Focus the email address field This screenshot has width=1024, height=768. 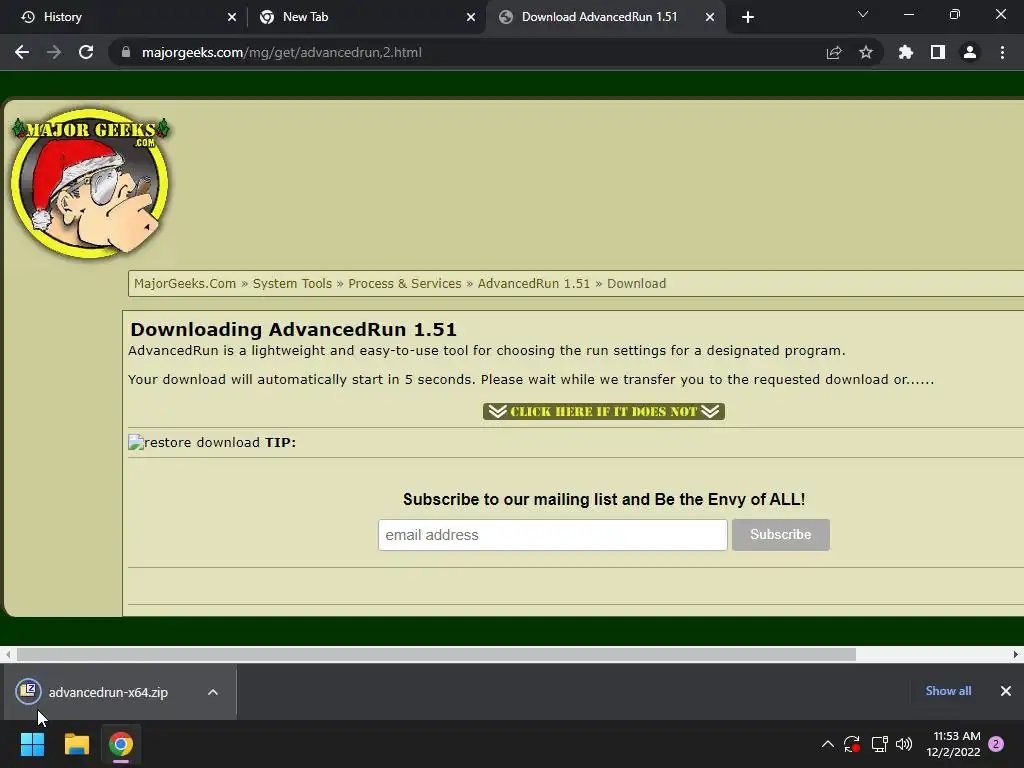click(x=552, y=535)
